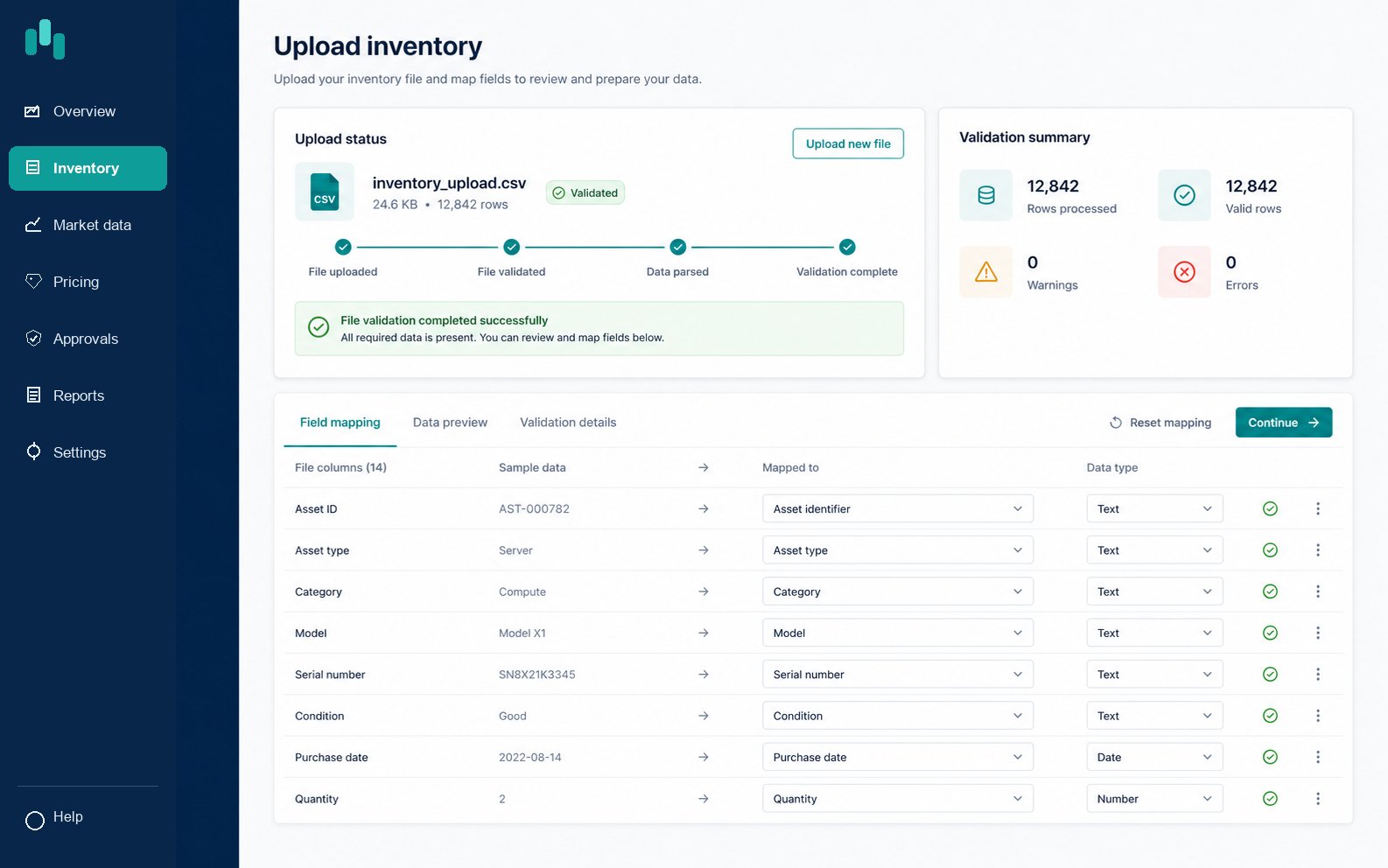Select Inventory in the sidebar
This screenshot has width=1388, height=868.
coord(88,168)
